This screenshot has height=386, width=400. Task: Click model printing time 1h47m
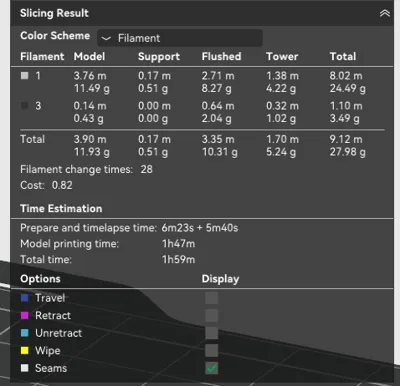click(x=179, y=244)
